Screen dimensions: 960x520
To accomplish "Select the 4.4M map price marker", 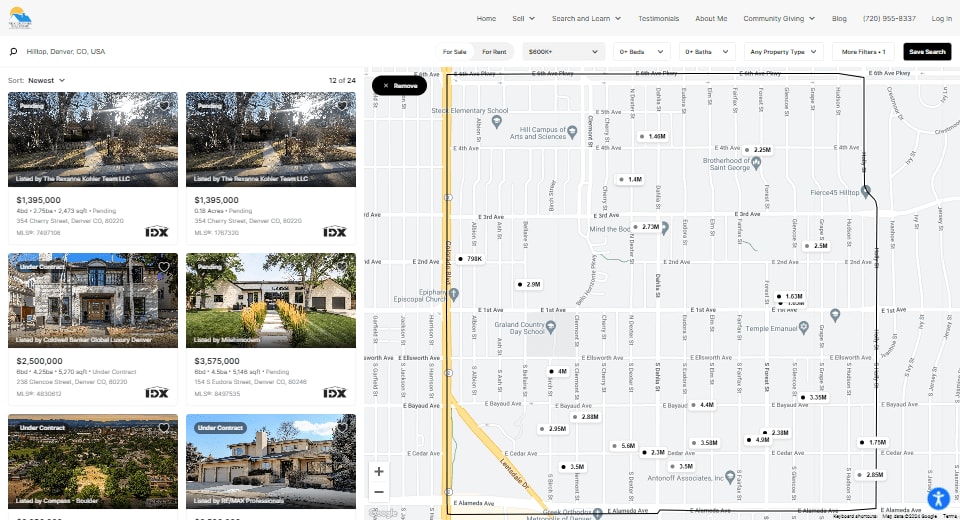I will point(702,405).
